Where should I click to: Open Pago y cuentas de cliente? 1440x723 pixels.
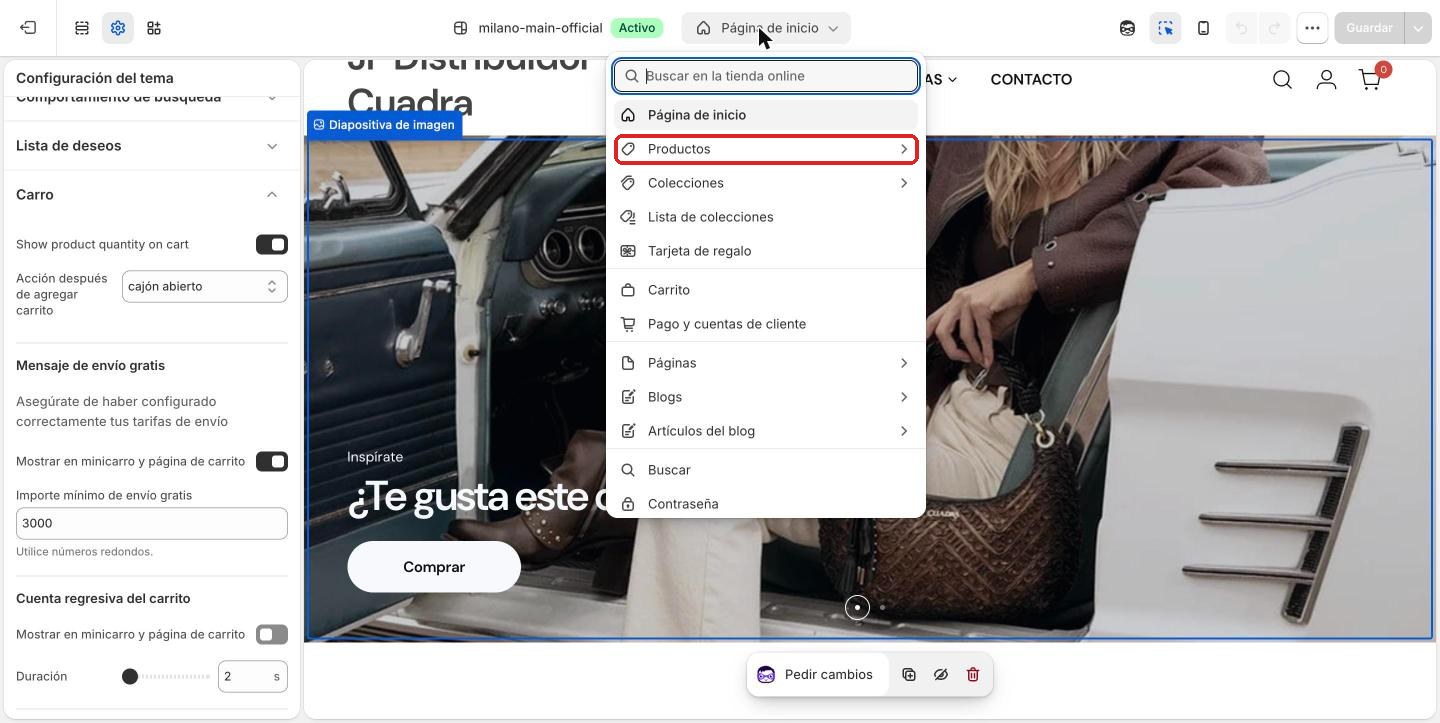(x=766, y=324)
